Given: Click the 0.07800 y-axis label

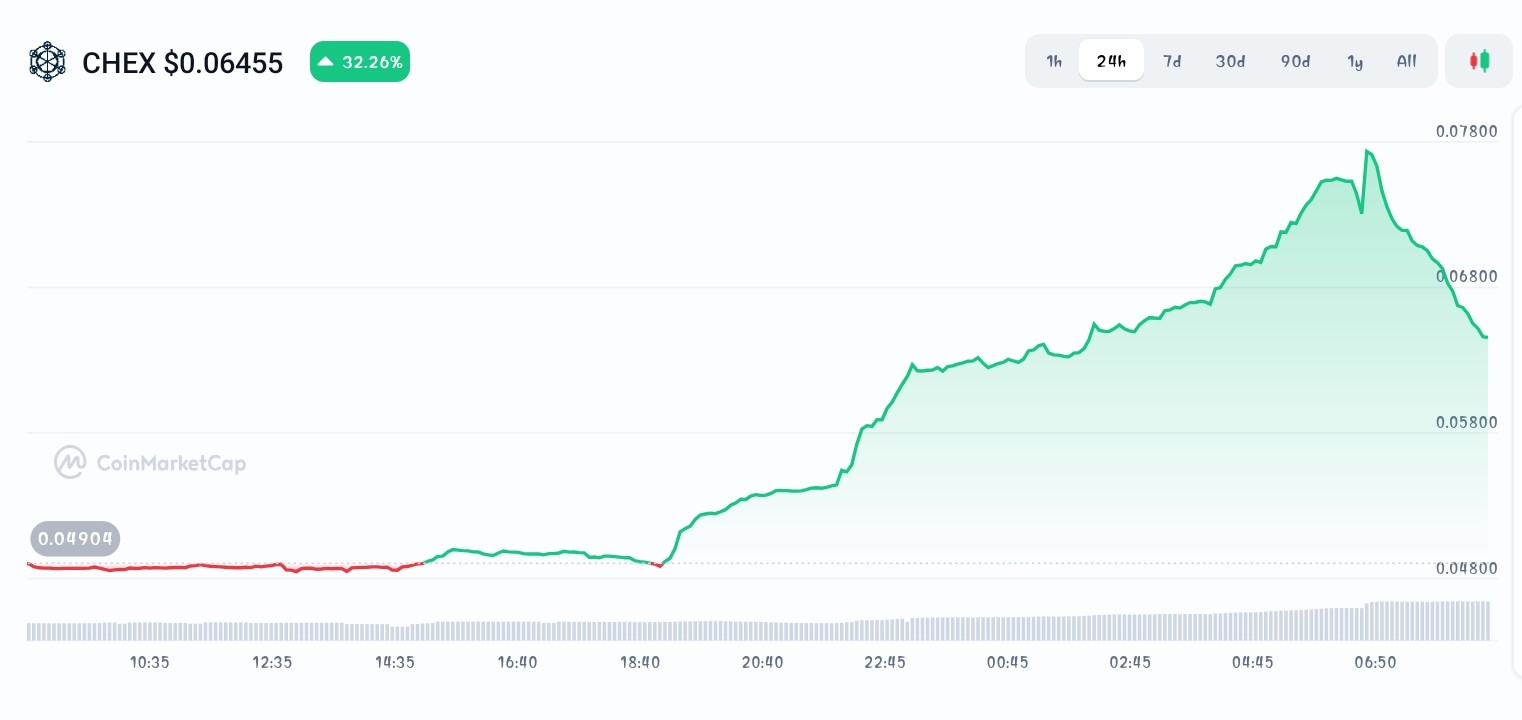Looking at the screenshot, I should coord(1466,131).
